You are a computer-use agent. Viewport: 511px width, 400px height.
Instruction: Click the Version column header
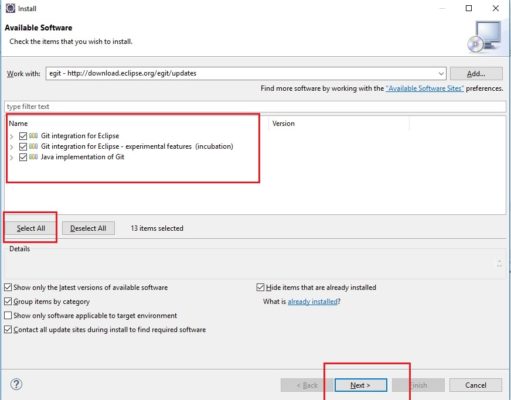click(283, 123)
